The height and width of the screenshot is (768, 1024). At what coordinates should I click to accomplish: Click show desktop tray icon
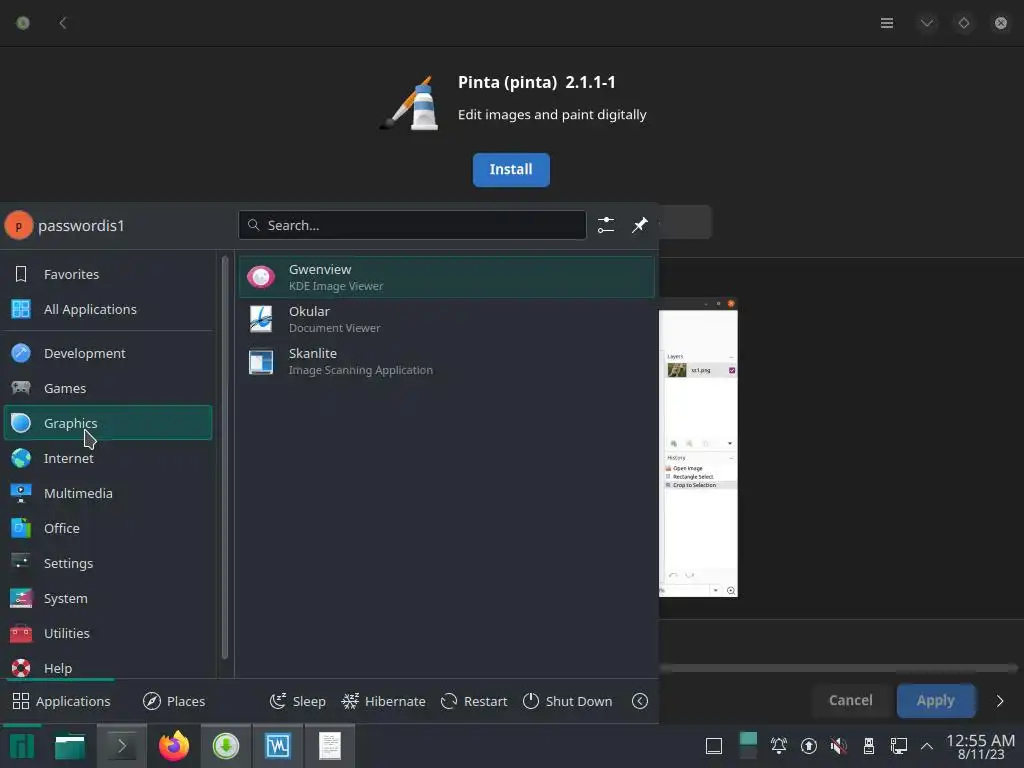click(x=714, y=746)
